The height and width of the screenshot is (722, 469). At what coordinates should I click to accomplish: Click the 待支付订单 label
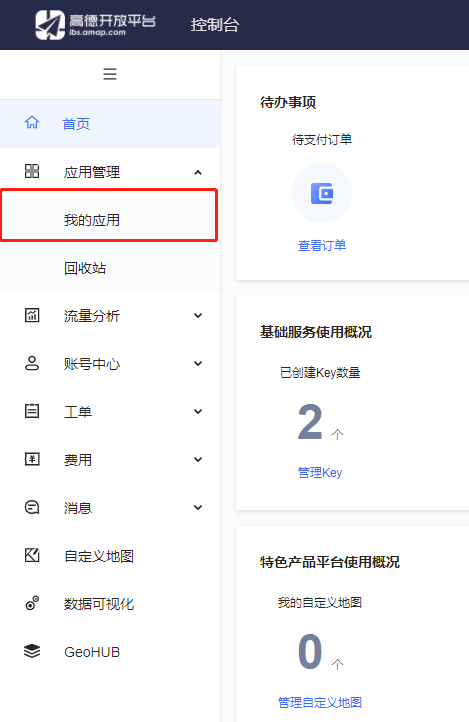(322, 139)
